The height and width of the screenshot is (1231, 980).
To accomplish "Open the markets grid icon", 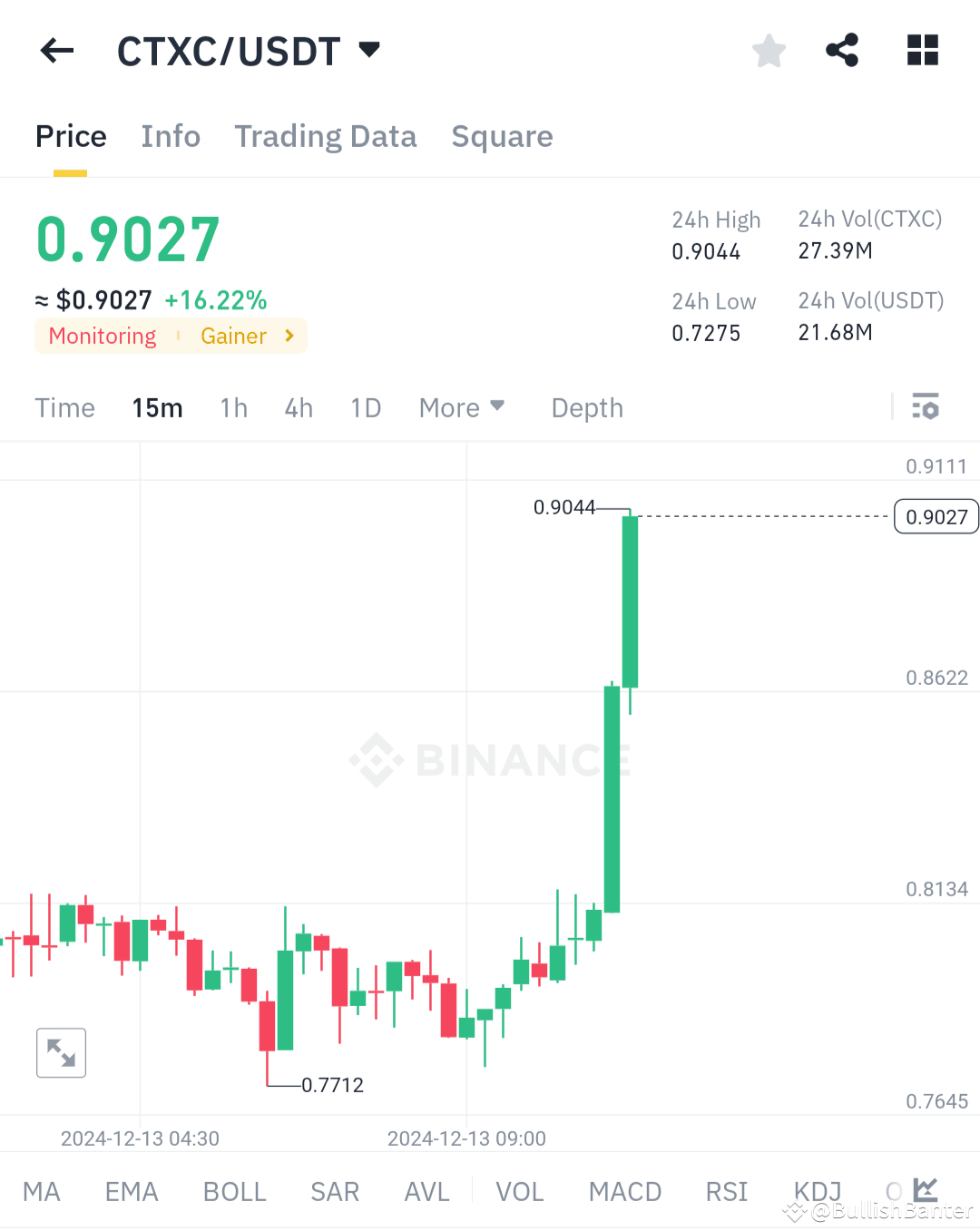I will coord(922,51).
